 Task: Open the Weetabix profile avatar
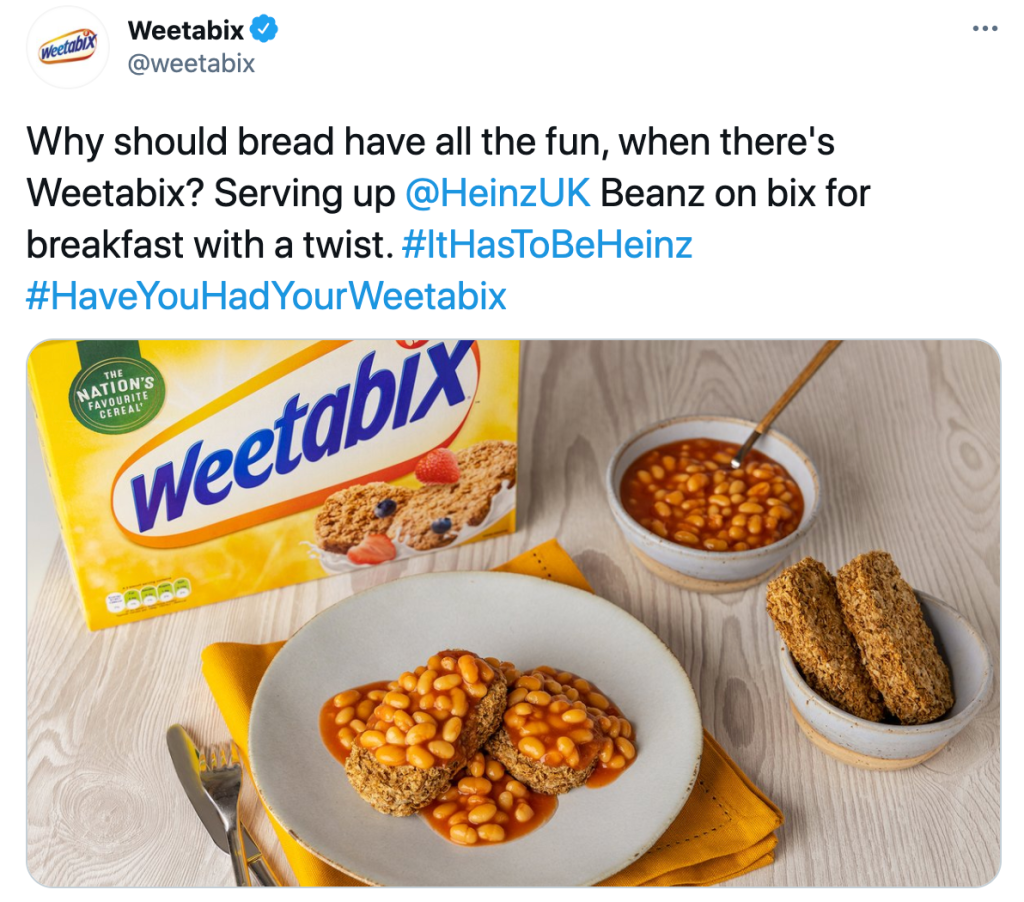click(68, 48)
